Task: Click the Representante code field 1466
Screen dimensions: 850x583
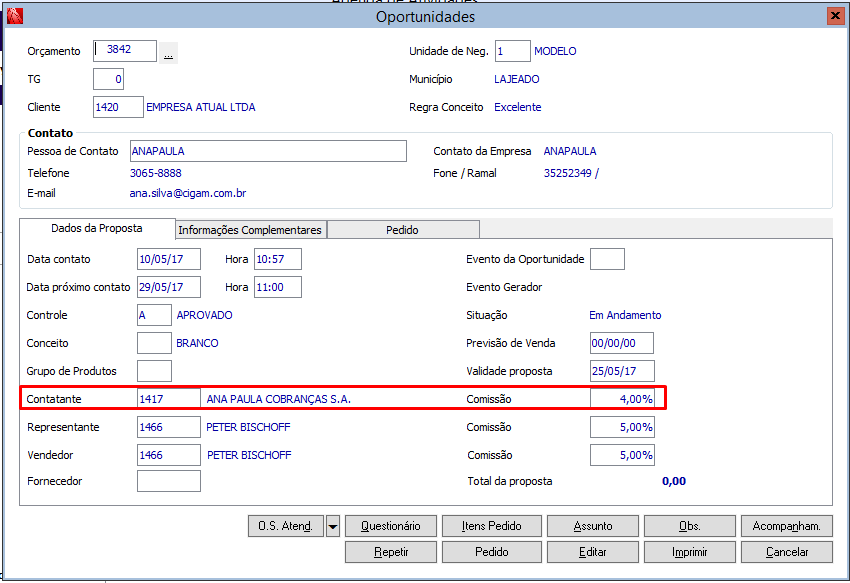Action: tap(169, 427)
